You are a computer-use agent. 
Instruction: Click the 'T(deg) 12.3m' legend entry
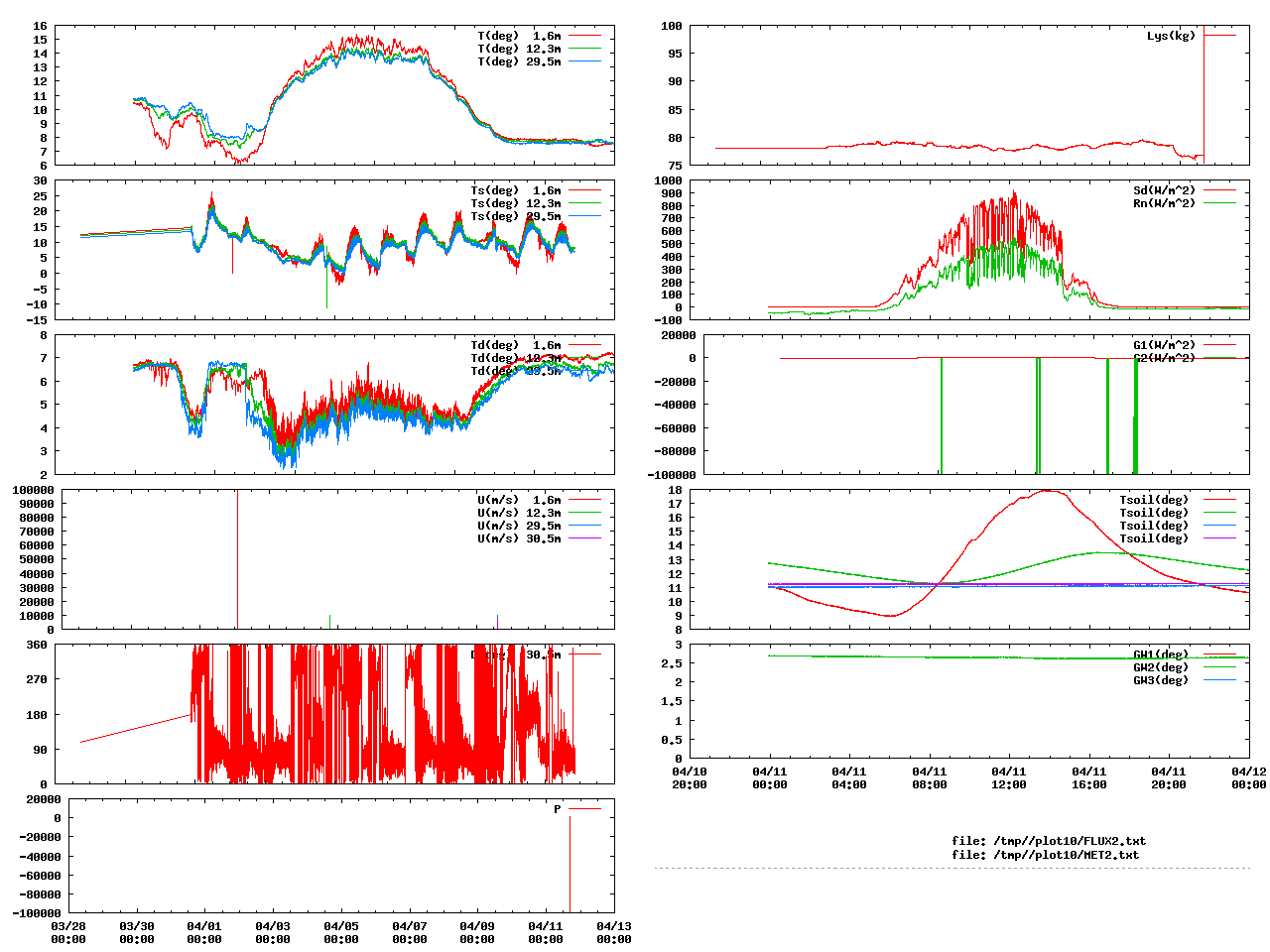tap(519, 49)
